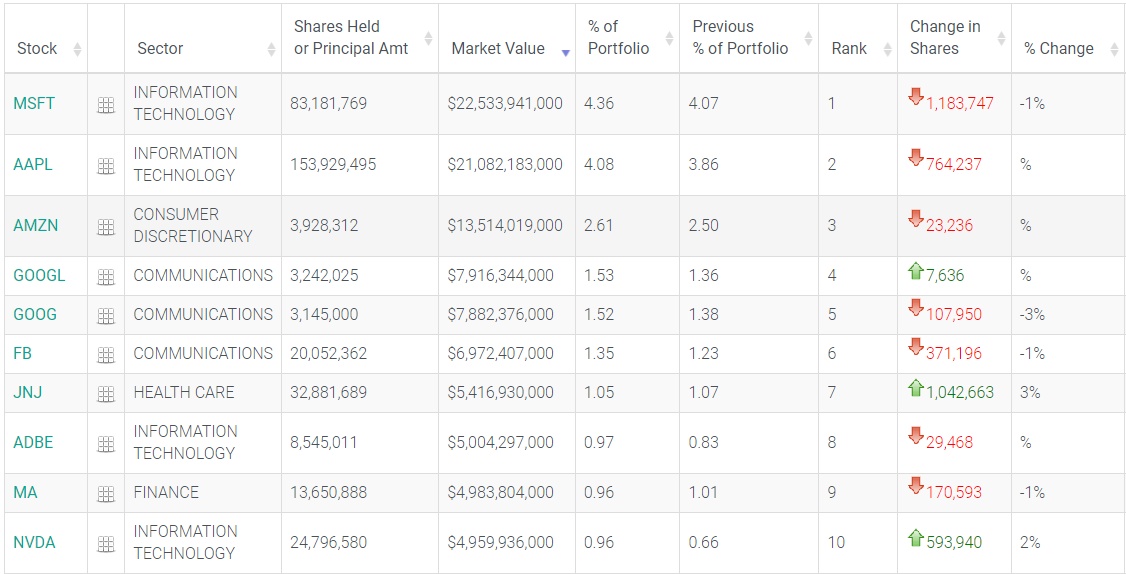Viewport: 1126px width, 574px height.
Task: Open the grid icon in ADBE row
Action: tap(106, 444)
